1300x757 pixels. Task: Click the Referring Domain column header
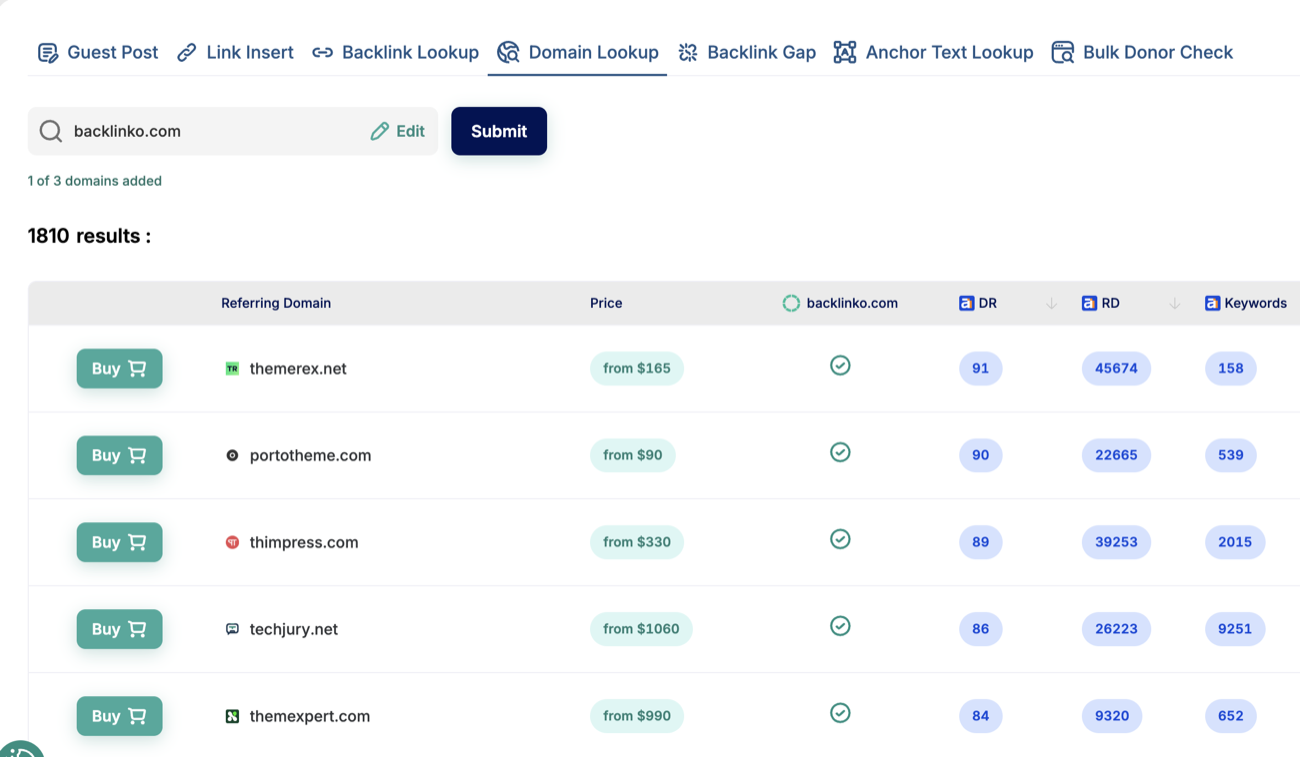[276, 303]
